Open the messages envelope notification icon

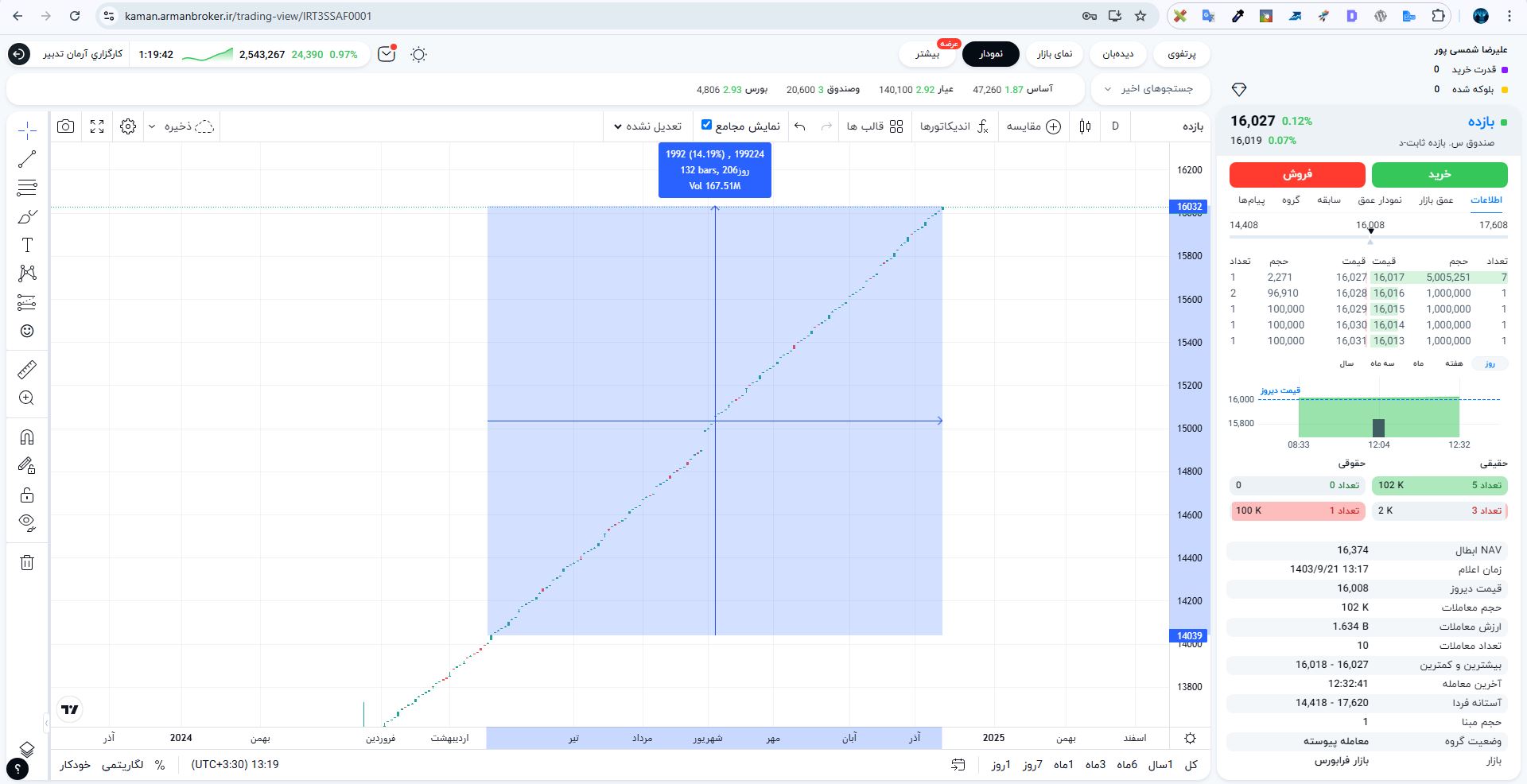(387, 54)
